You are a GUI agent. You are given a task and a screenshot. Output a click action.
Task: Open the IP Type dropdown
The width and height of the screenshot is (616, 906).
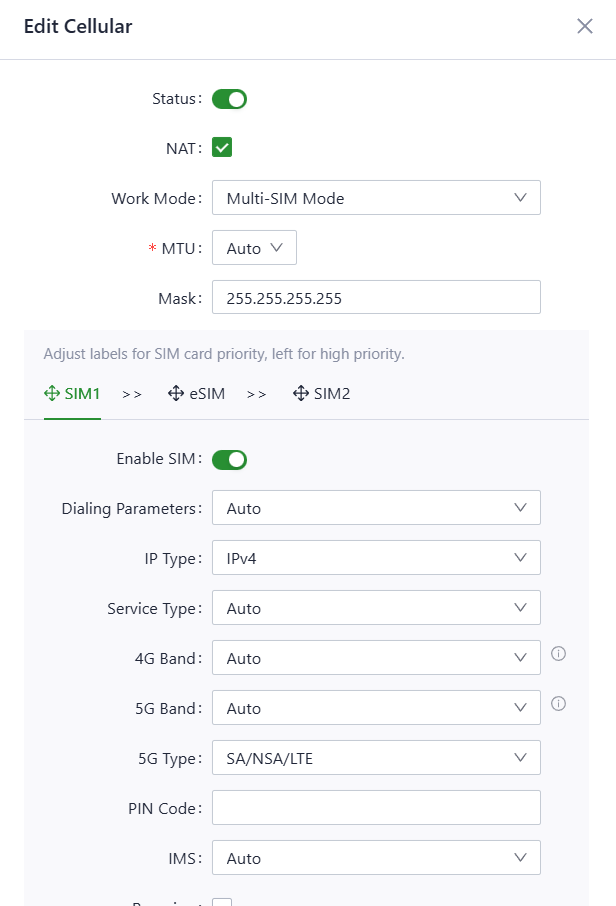pos(376,558)
